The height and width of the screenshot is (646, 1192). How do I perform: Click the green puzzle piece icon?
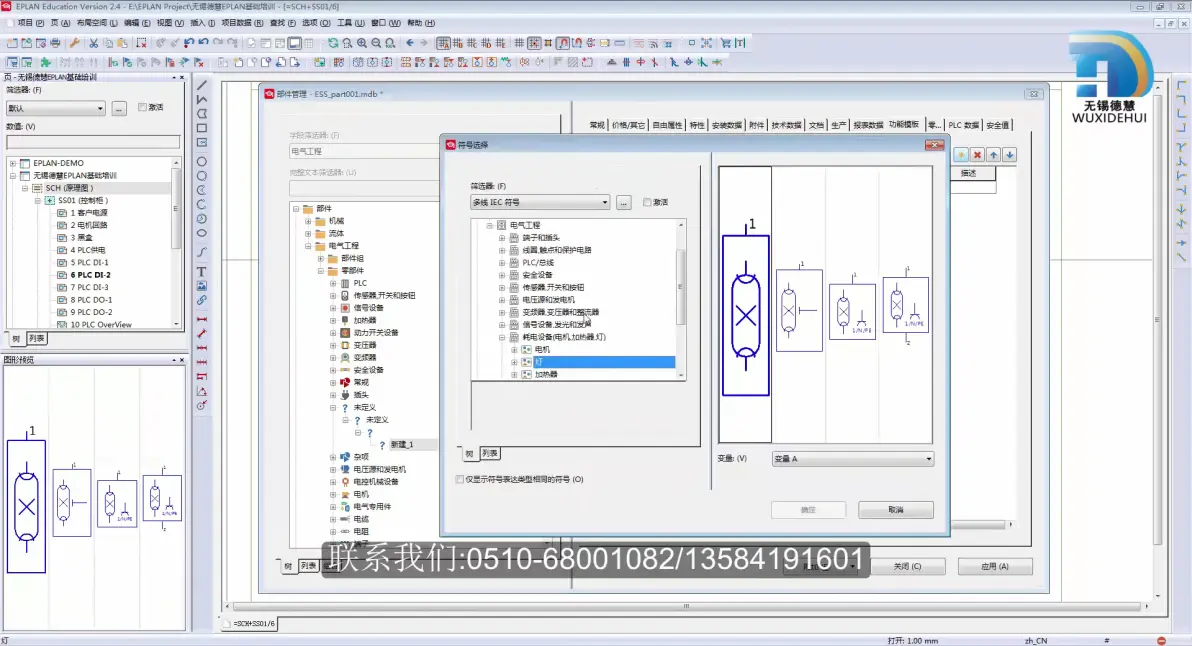pos(45,62)
